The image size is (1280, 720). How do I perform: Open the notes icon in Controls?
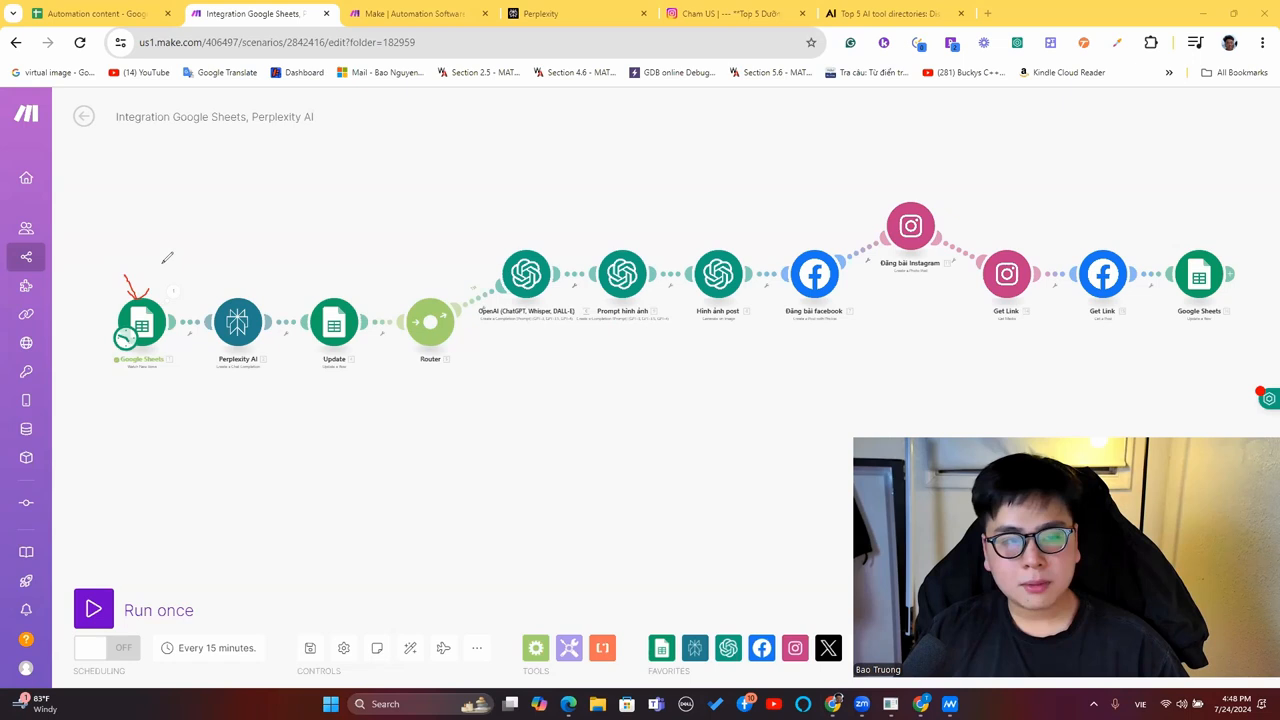[x=377, y=648]
